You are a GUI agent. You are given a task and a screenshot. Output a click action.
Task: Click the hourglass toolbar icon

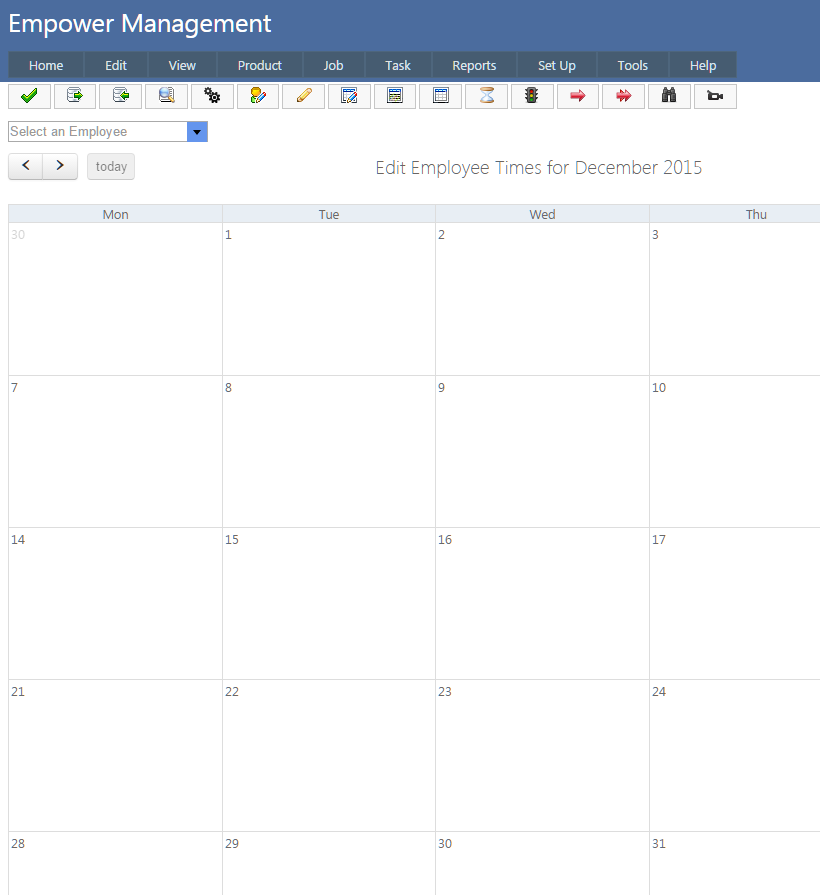486,96
